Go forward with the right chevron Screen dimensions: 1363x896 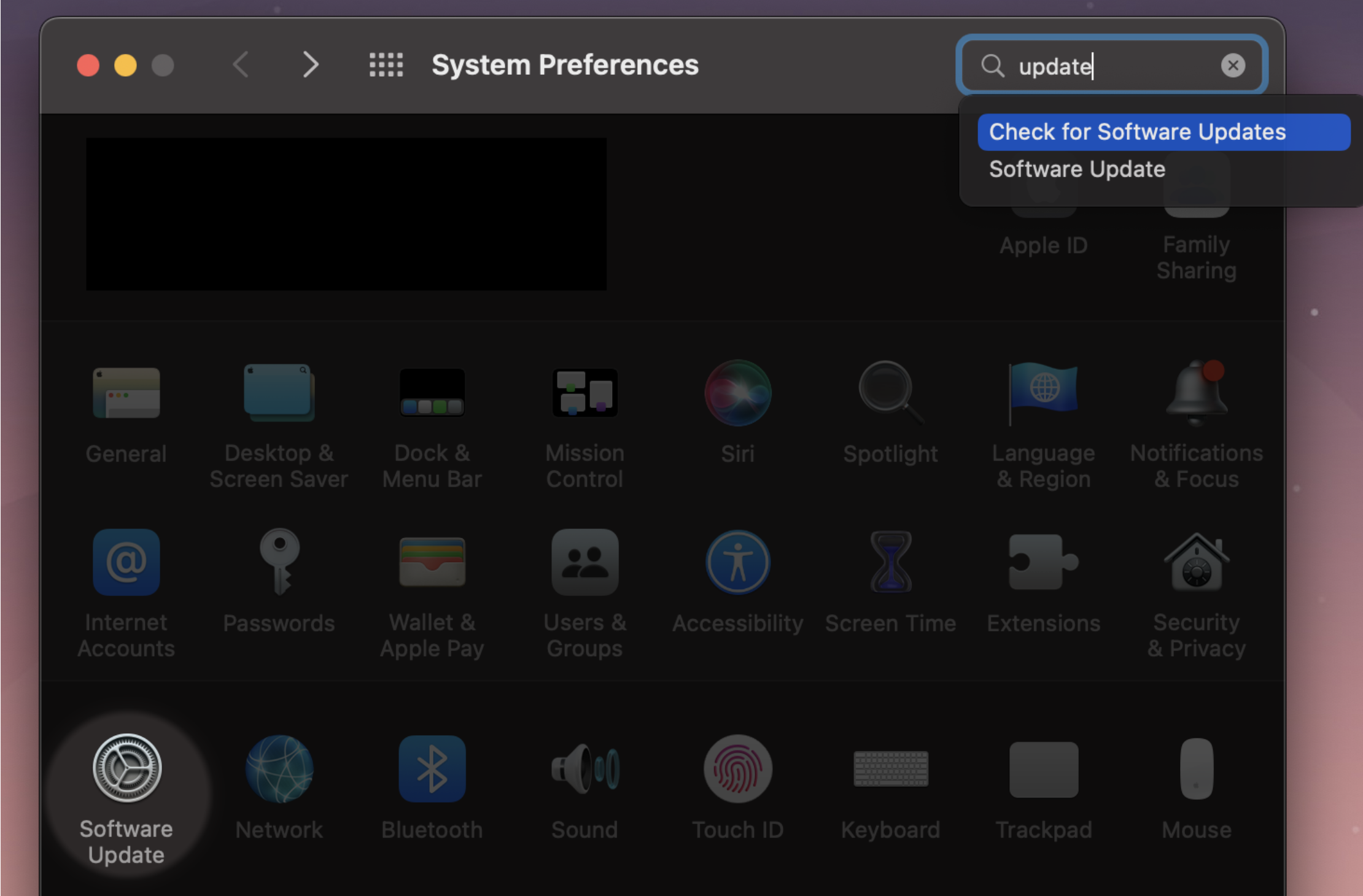(x=311, y=64)
